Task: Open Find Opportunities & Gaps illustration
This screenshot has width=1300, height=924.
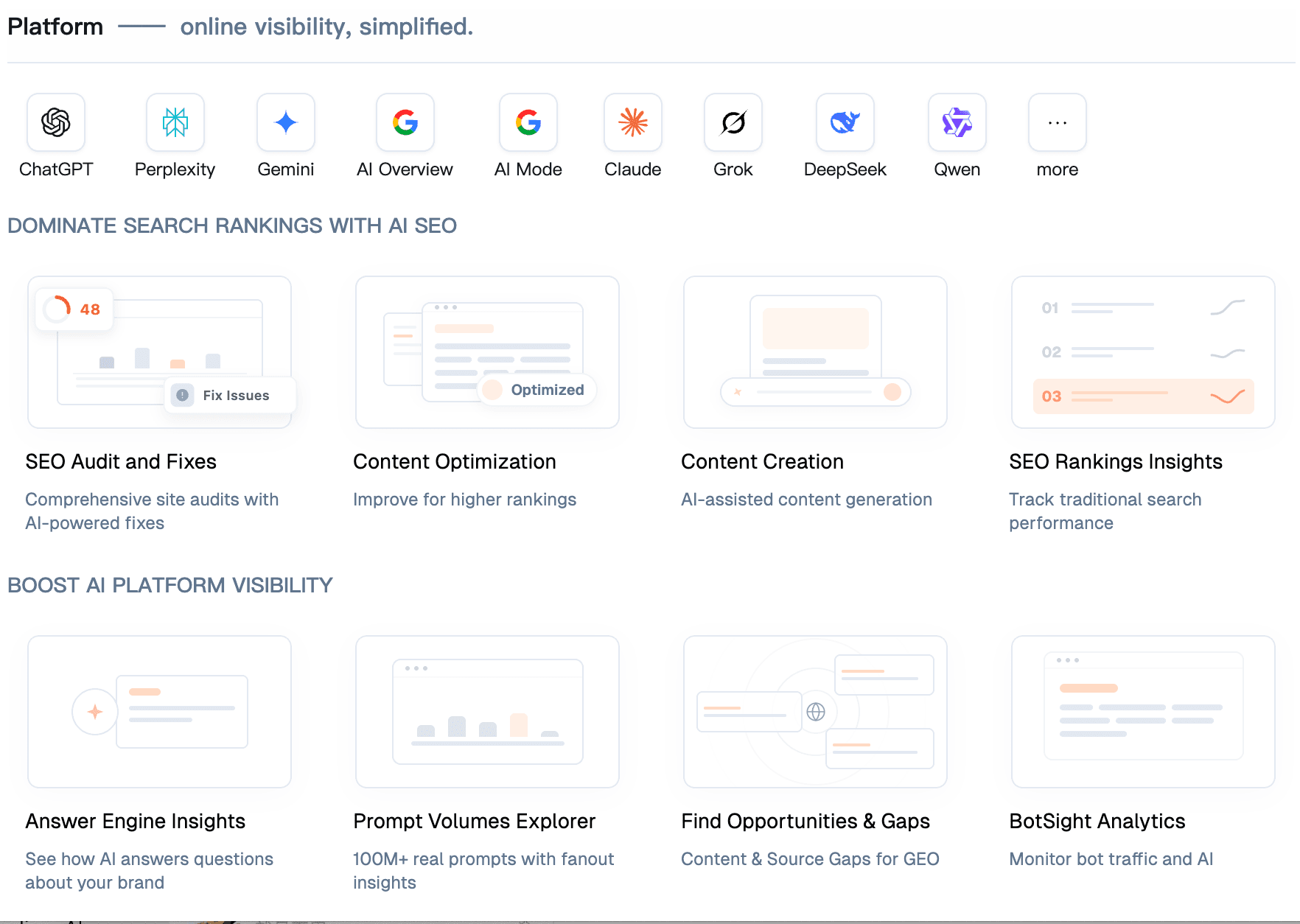Action: point(816,712)
